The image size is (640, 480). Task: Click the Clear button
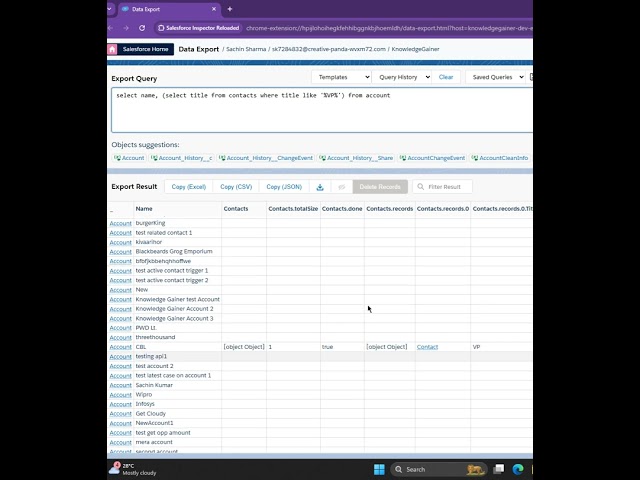point(446,77)
